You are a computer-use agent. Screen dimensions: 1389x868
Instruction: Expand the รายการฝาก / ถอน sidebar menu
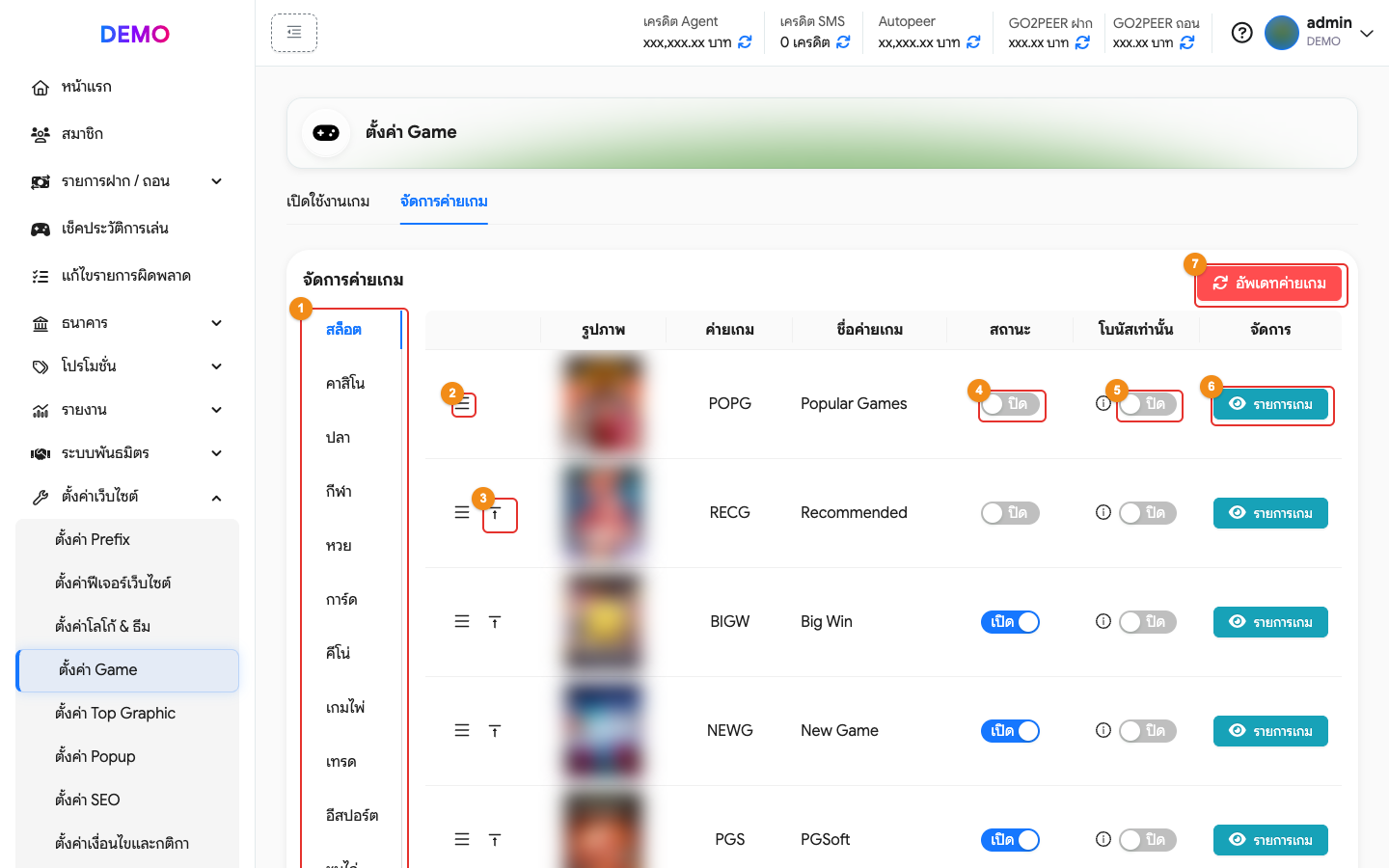(127, 181)
